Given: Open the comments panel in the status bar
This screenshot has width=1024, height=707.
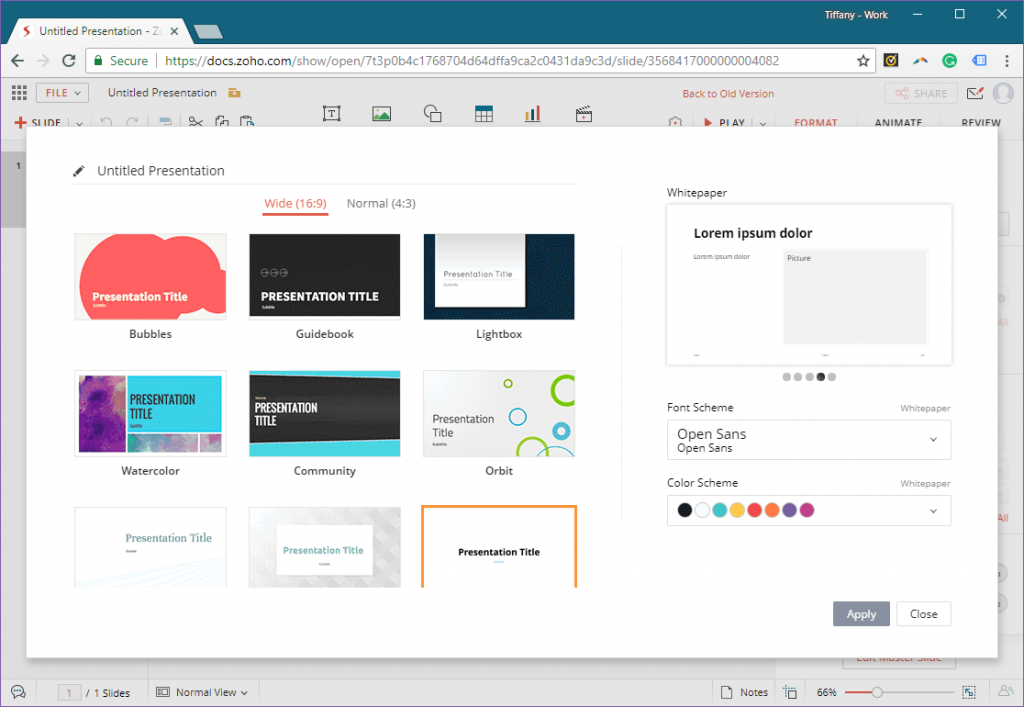Looking at the screenshot, I should point(20,691).
